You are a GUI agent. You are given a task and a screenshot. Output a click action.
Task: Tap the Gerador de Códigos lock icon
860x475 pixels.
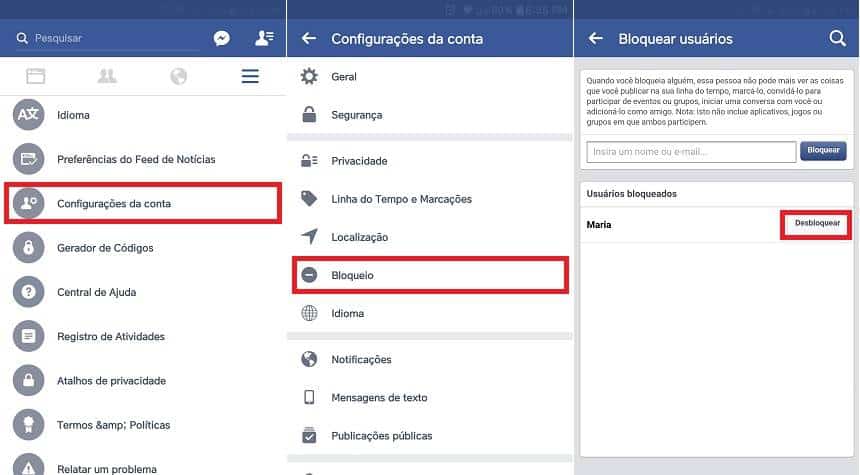point(29,248)
